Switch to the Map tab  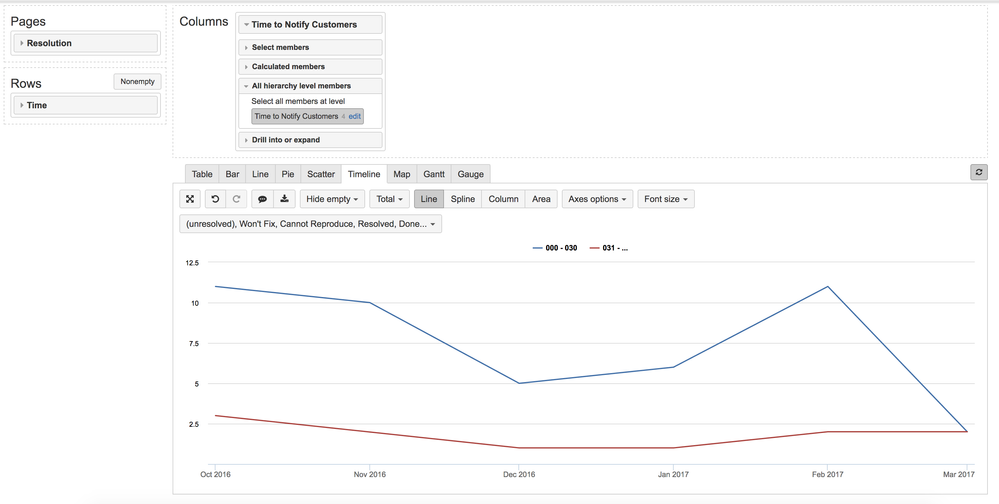[401, 174]
